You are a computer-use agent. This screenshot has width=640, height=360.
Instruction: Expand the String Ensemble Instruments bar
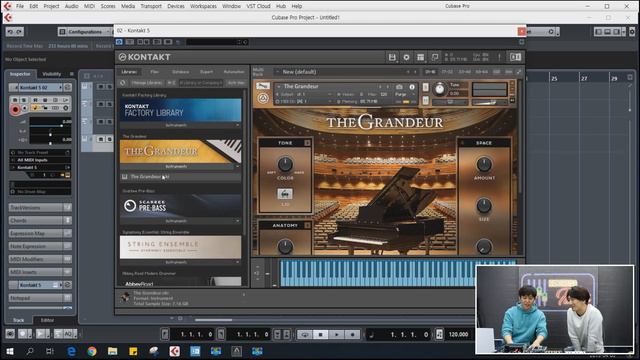180,262
